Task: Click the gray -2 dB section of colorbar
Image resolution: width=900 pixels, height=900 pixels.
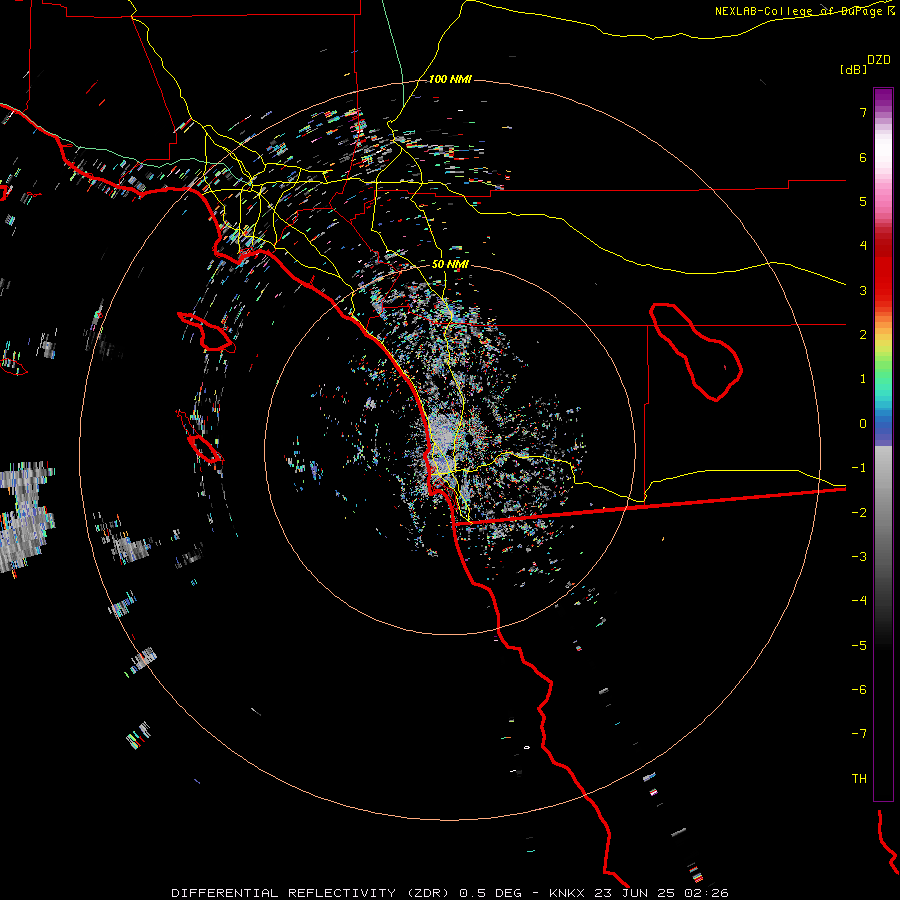Action: click(883, 513)
